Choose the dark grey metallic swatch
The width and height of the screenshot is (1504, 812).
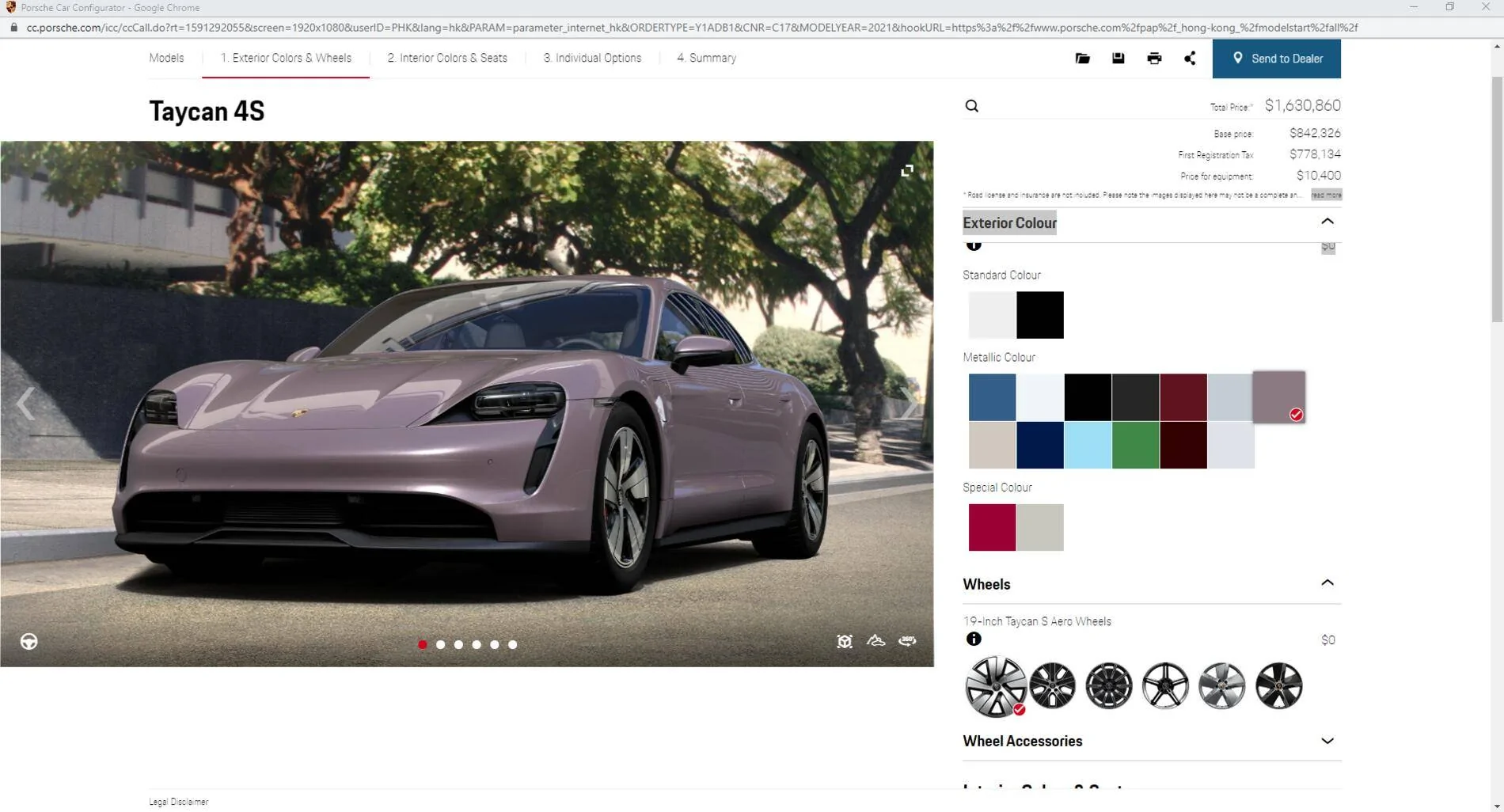(x=1135, y=397)
